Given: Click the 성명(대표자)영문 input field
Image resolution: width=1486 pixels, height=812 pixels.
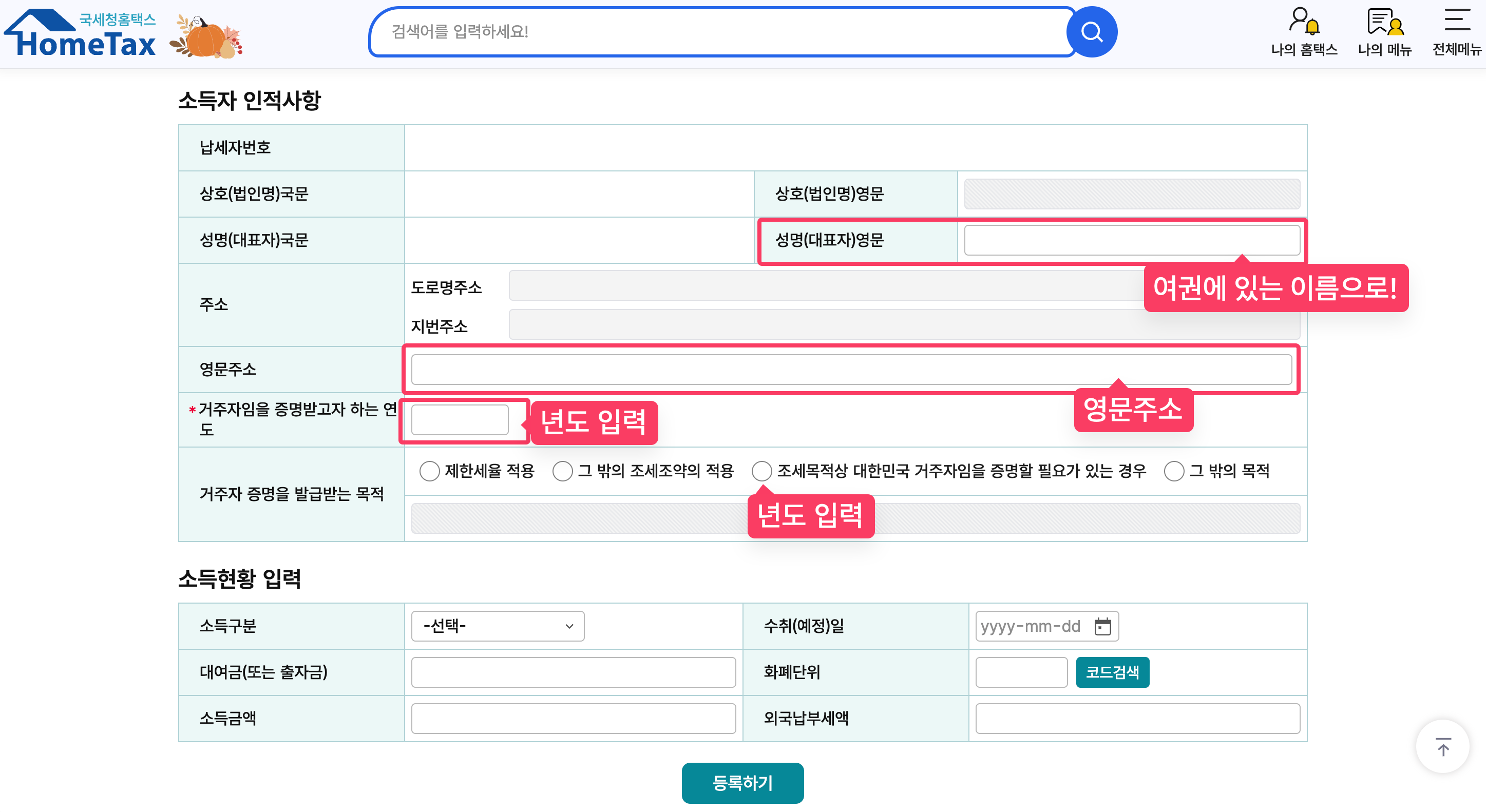Looking at the screenshot, I should coord(1131,240).
